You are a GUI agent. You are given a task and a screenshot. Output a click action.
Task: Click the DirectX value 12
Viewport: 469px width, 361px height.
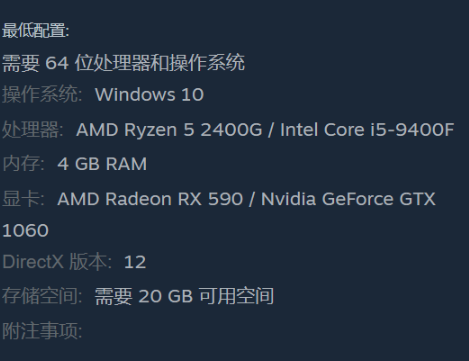[135, 262]
